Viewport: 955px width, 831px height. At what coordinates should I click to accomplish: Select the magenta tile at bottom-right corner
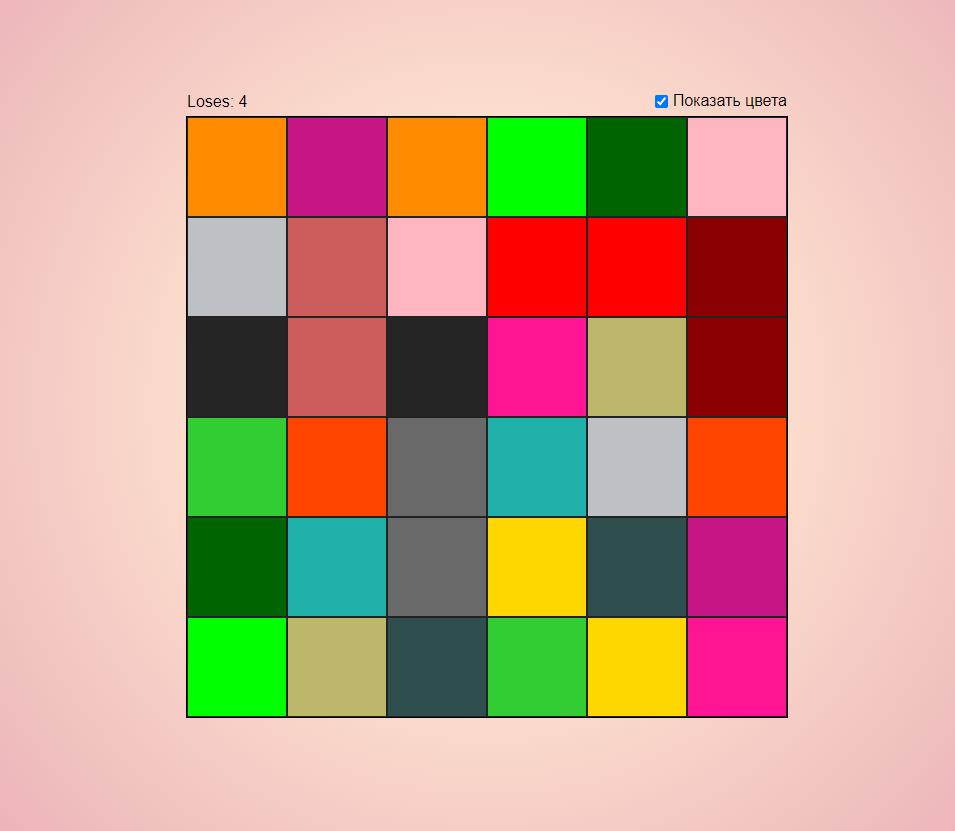click(736, 666)
